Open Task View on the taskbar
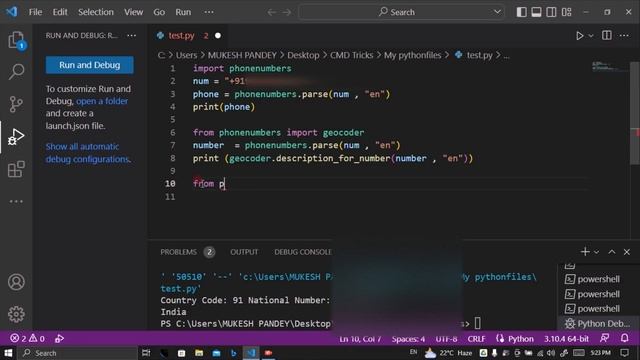This screenshot has height=360, width=640. [146, 353]
